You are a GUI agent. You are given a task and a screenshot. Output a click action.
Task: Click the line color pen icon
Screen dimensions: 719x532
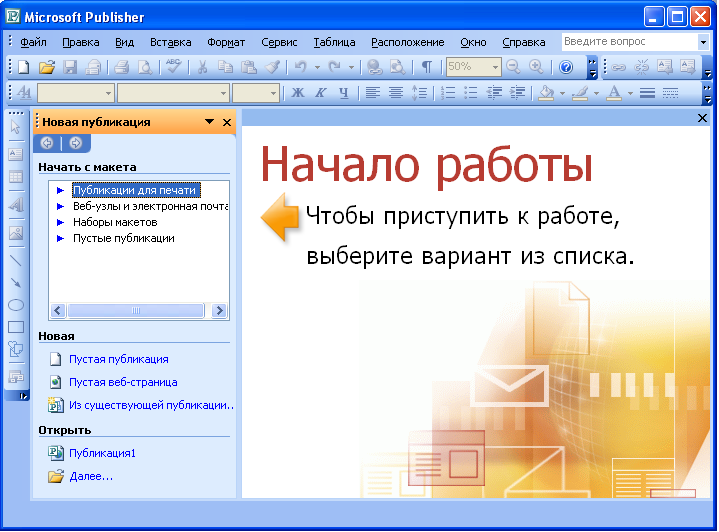click(580, 93)
